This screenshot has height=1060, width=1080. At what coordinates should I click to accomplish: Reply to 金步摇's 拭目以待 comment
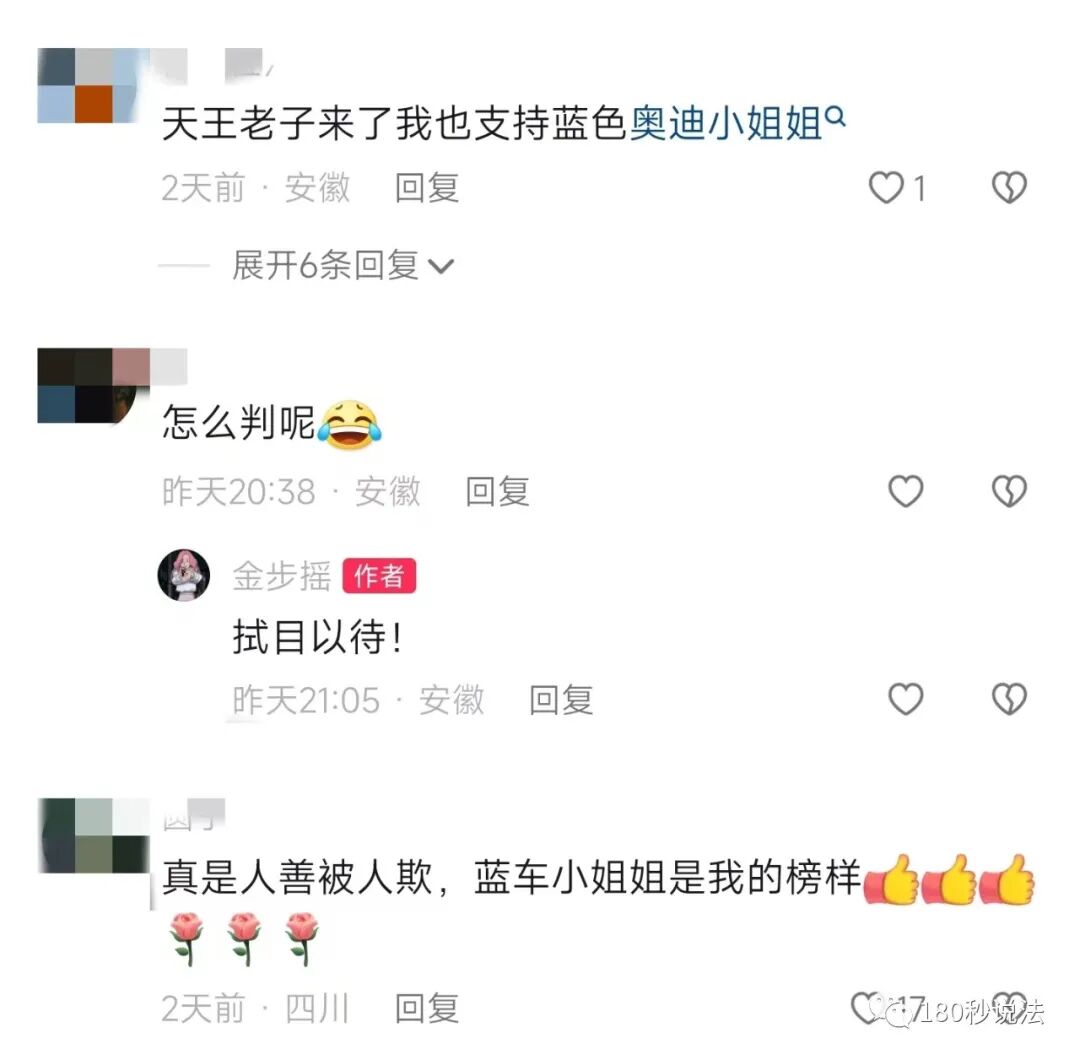point(561,700)
